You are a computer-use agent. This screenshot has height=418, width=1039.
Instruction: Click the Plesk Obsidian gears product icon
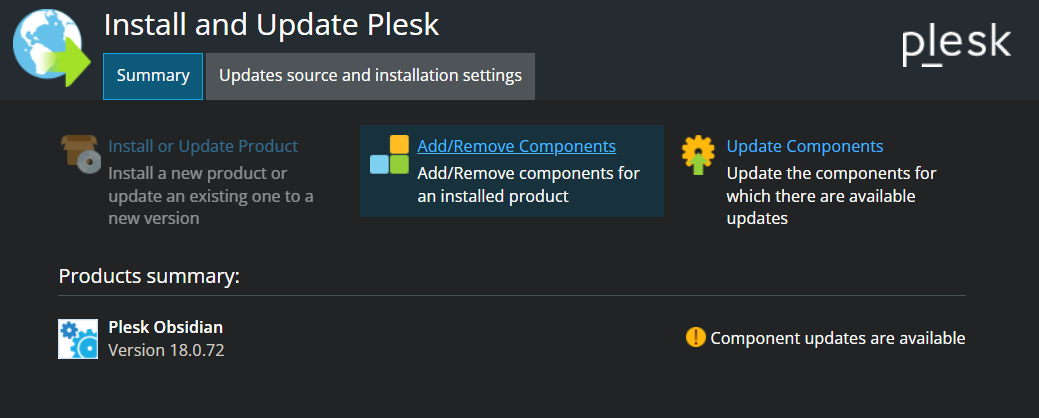coord(78,339)
